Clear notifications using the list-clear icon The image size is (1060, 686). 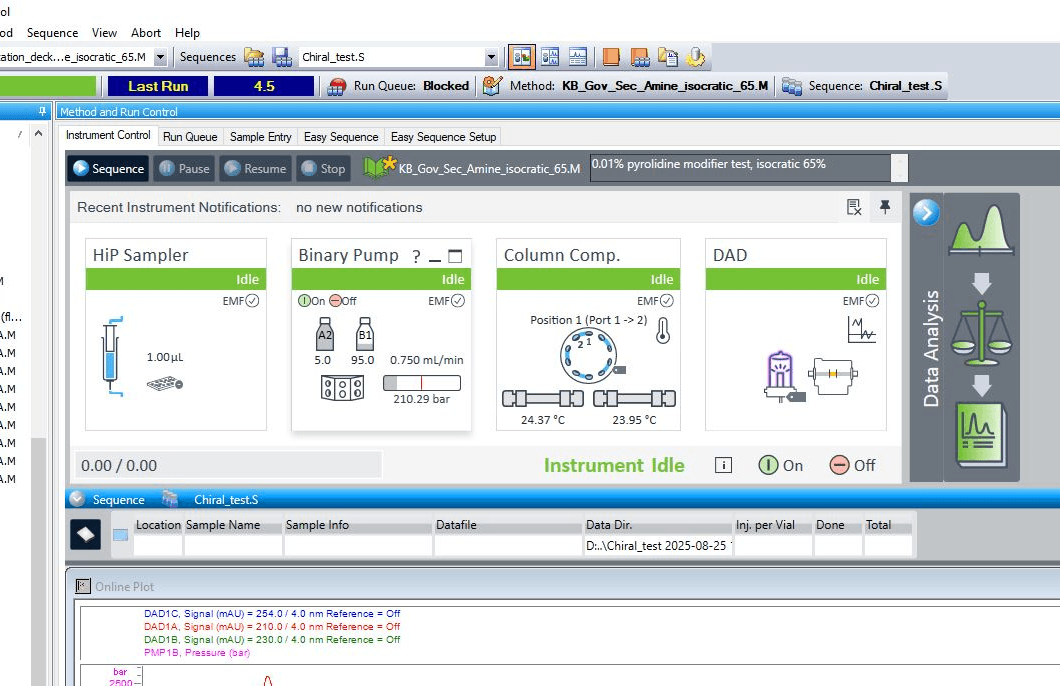854,207
